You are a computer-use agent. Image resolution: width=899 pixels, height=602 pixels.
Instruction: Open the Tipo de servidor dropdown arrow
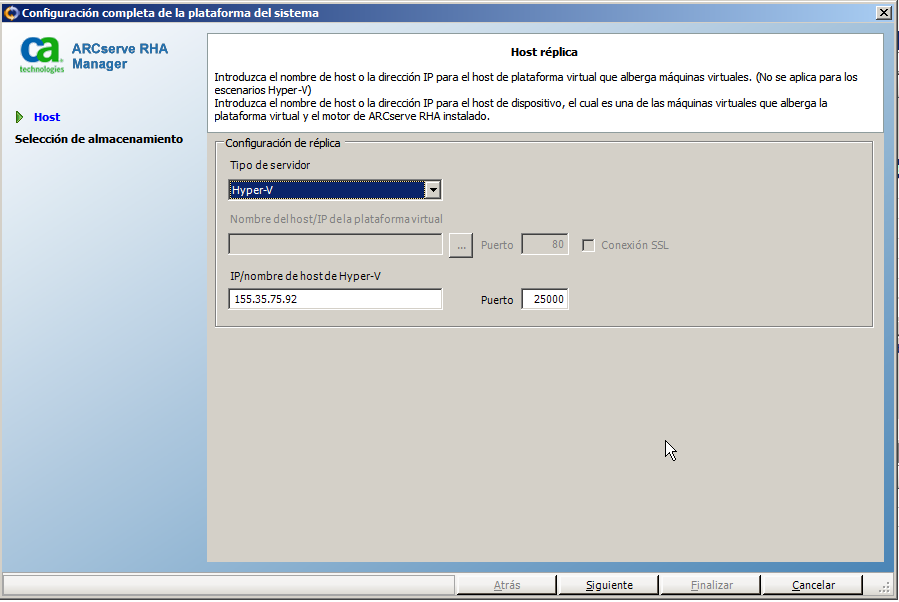[x=433, y=190]
